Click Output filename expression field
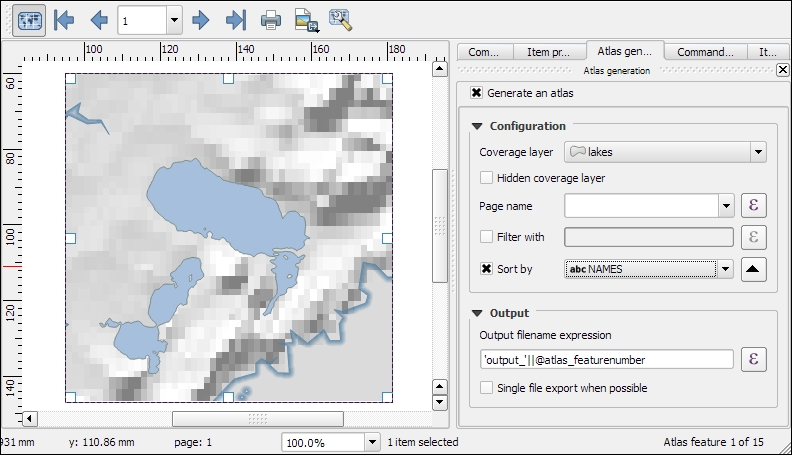Screen dimensions: 792x455 [607, 360]
